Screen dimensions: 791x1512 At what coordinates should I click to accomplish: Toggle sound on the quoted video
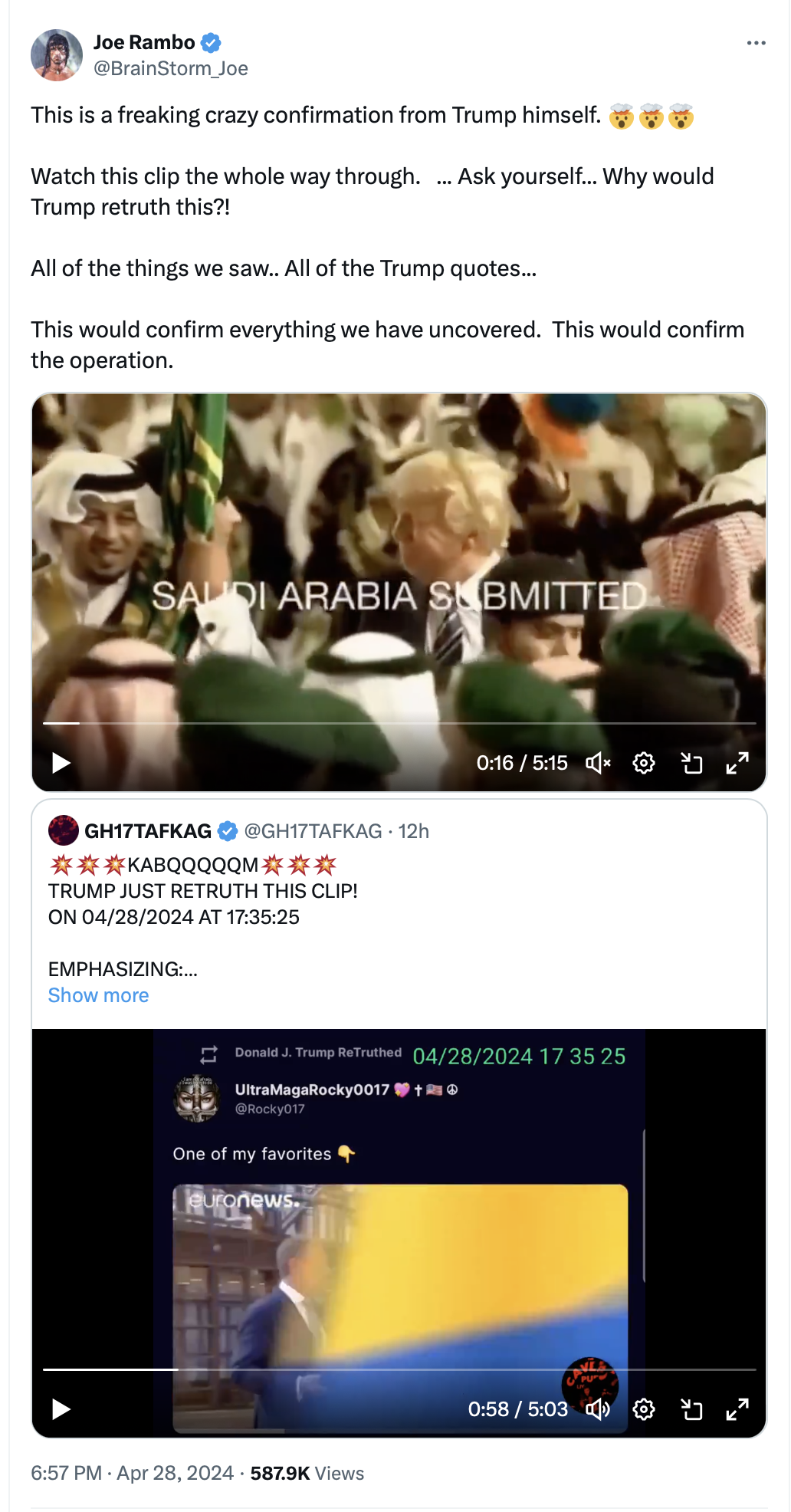[598, 1409]
